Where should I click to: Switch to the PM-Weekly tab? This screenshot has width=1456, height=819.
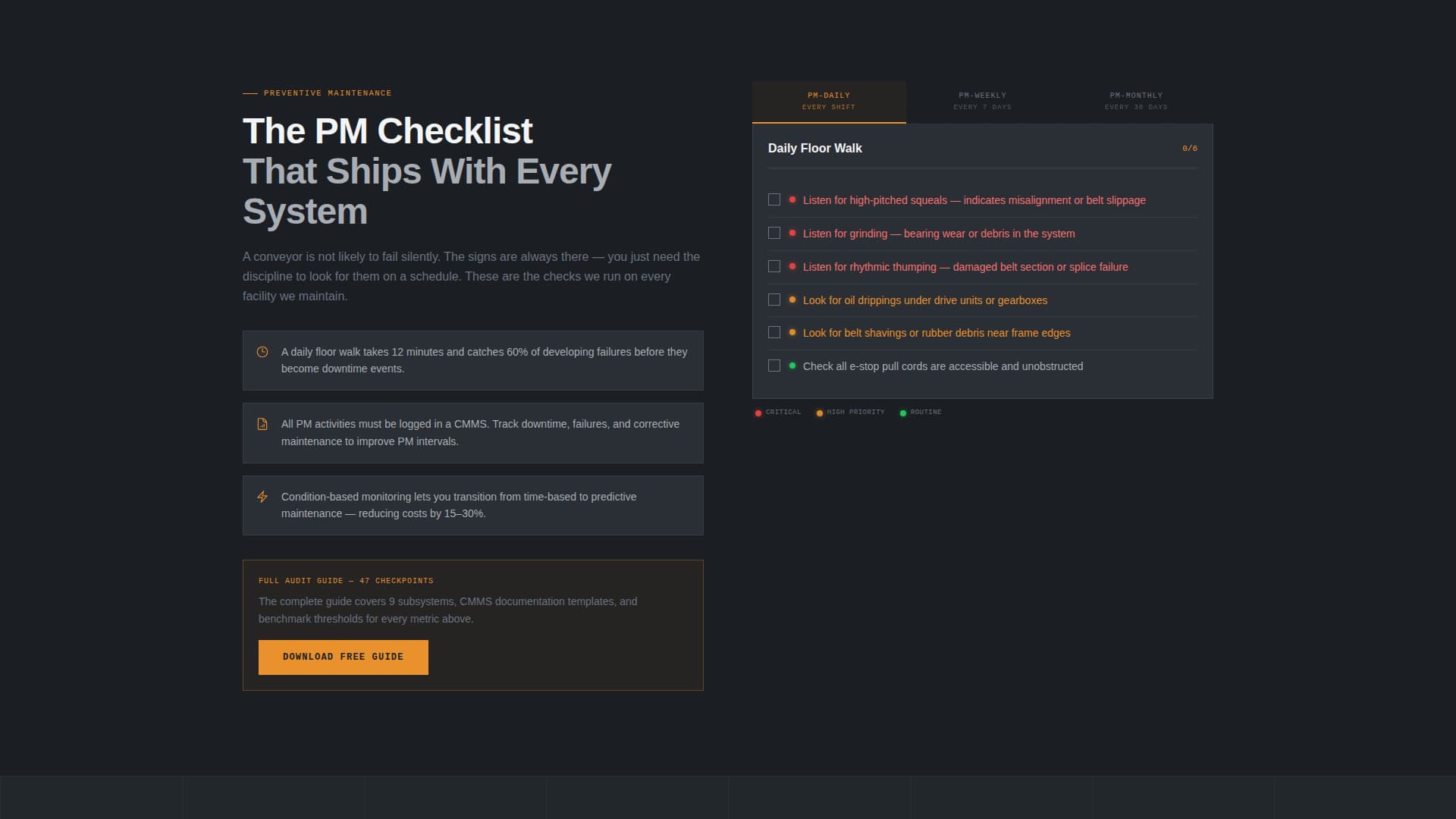pos(982,101)
